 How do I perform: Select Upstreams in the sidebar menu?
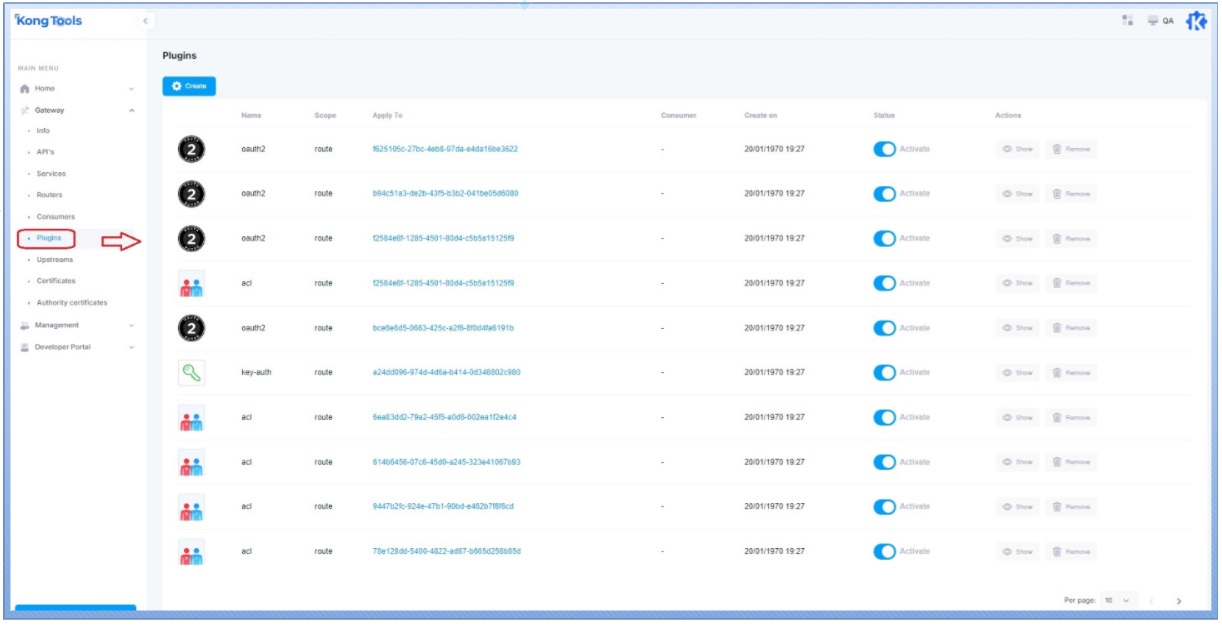[55, 260]
